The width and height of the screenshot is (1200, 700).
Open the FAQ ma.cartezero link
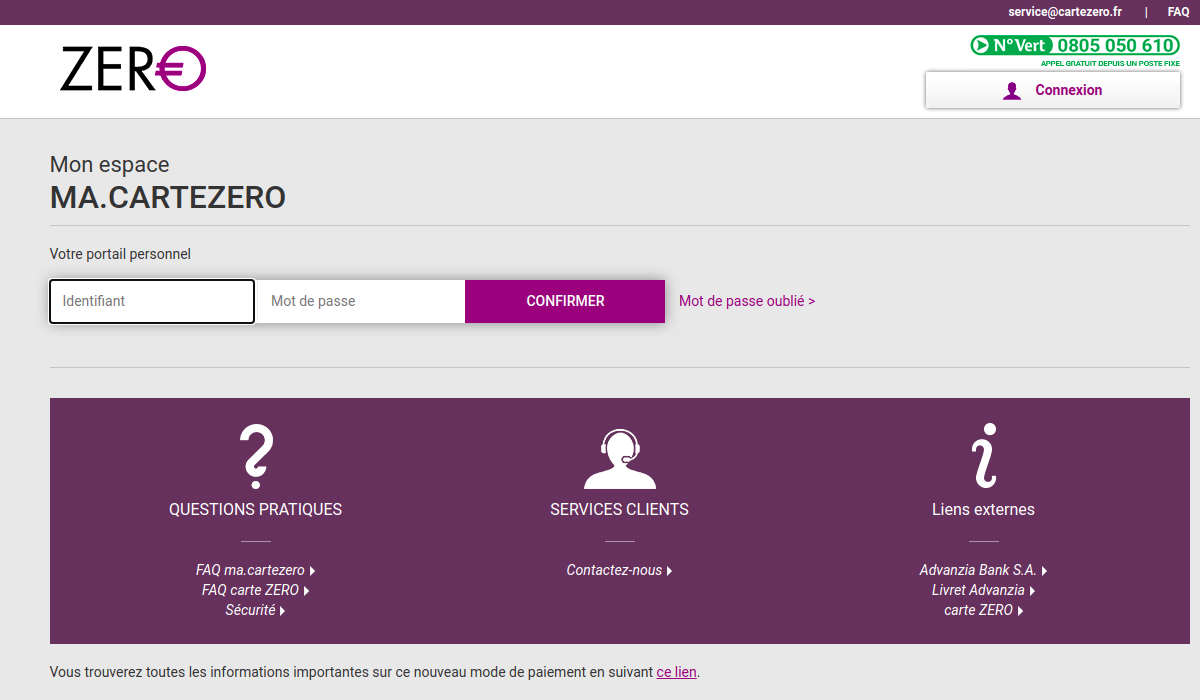click(250, 569)
